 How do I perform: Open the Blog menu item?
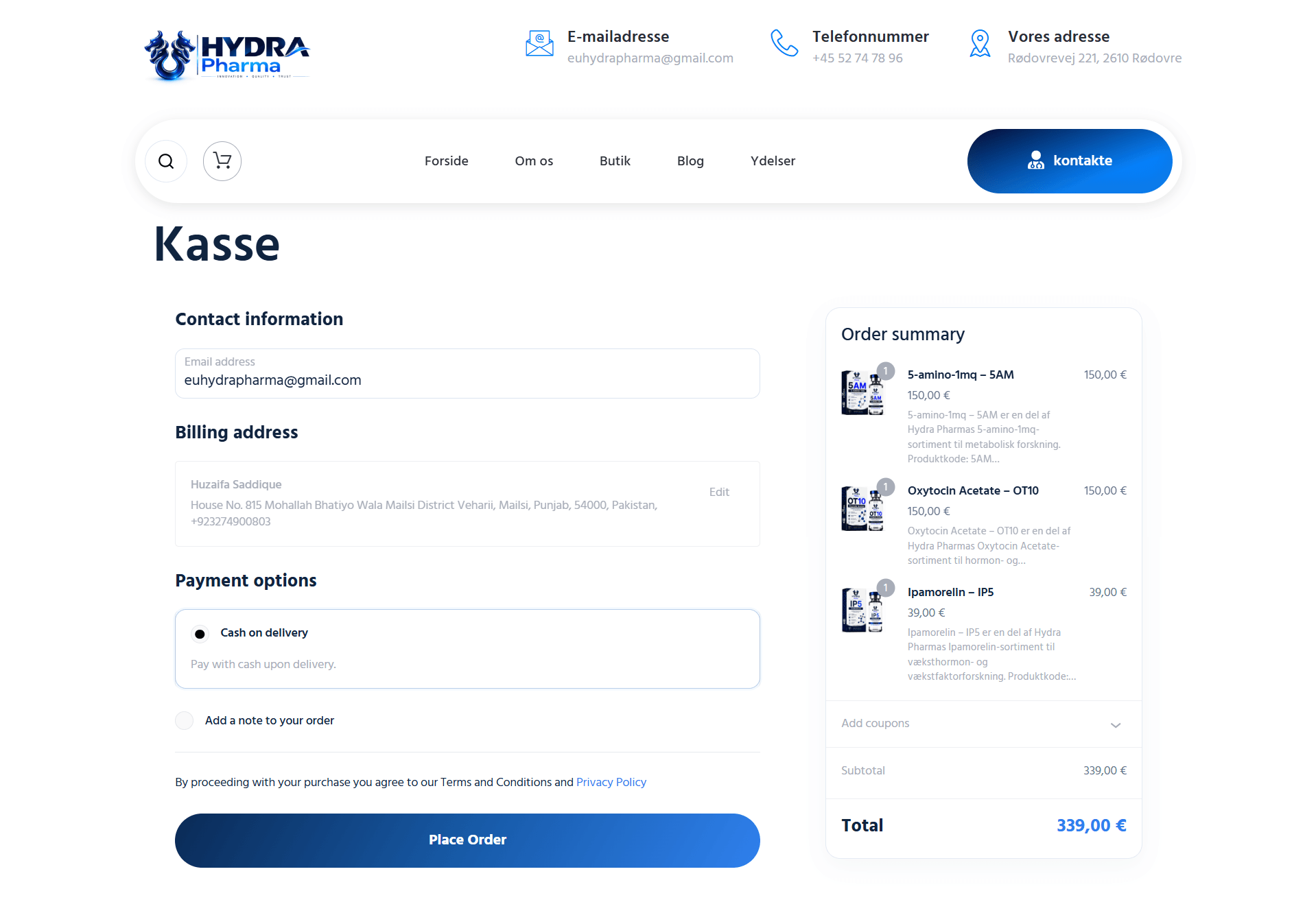pyautogui.click(x=690, y=161)
